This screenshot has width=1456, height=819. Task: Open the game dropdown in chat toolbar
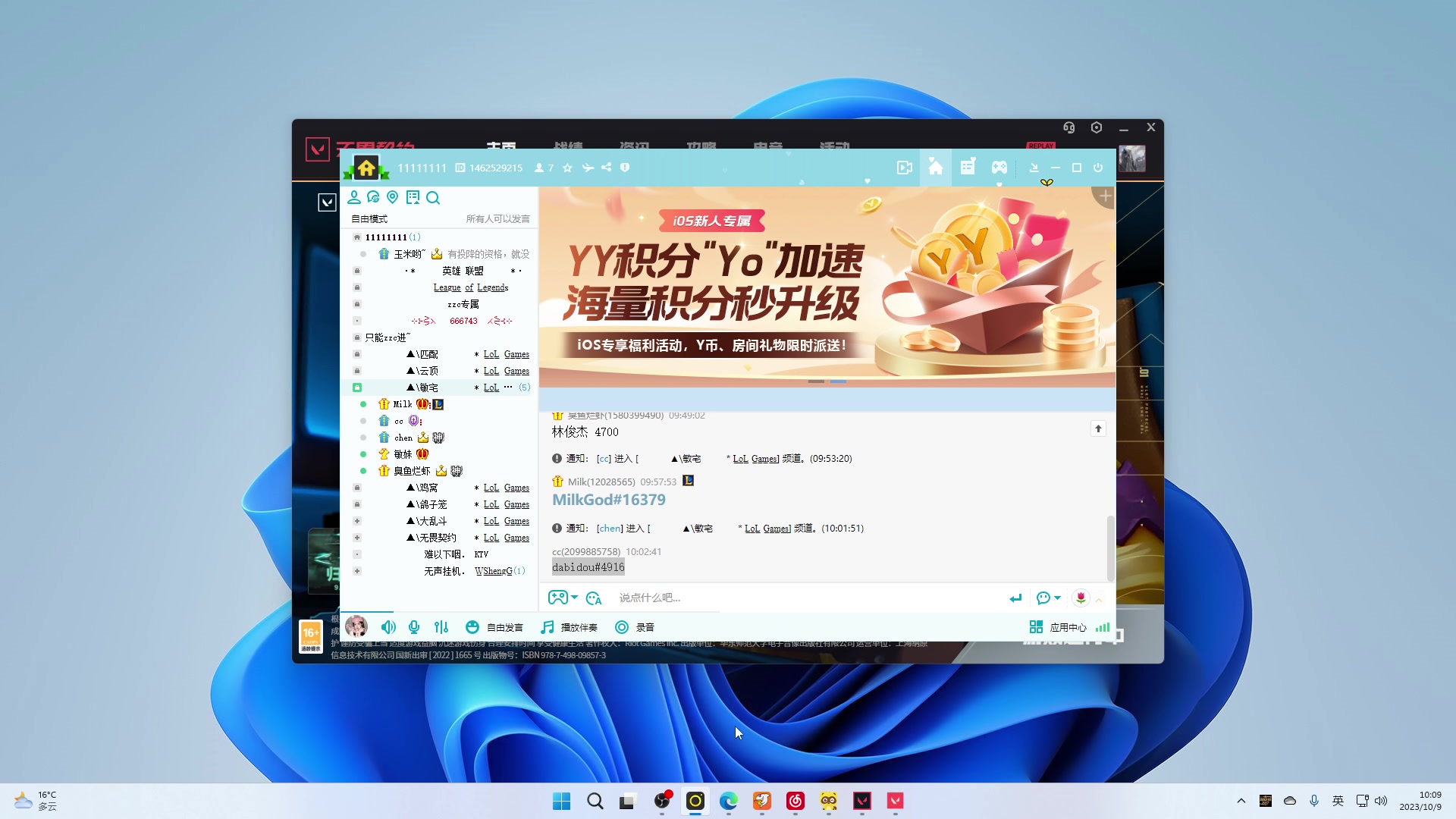coord(563,598)
